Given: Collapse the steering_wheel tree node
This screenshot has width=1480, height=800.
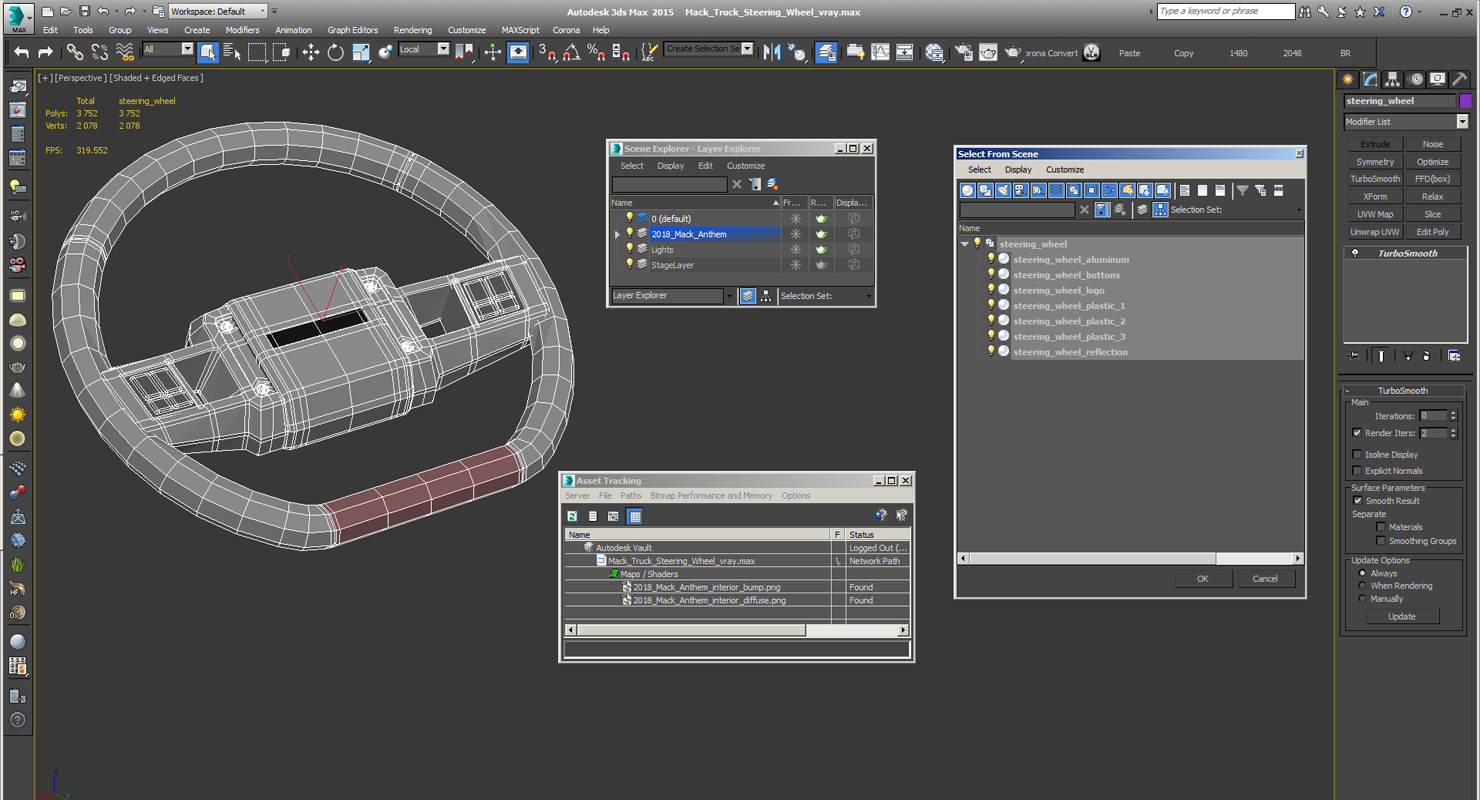Looking at the screenshot, I should pos(965,244).
